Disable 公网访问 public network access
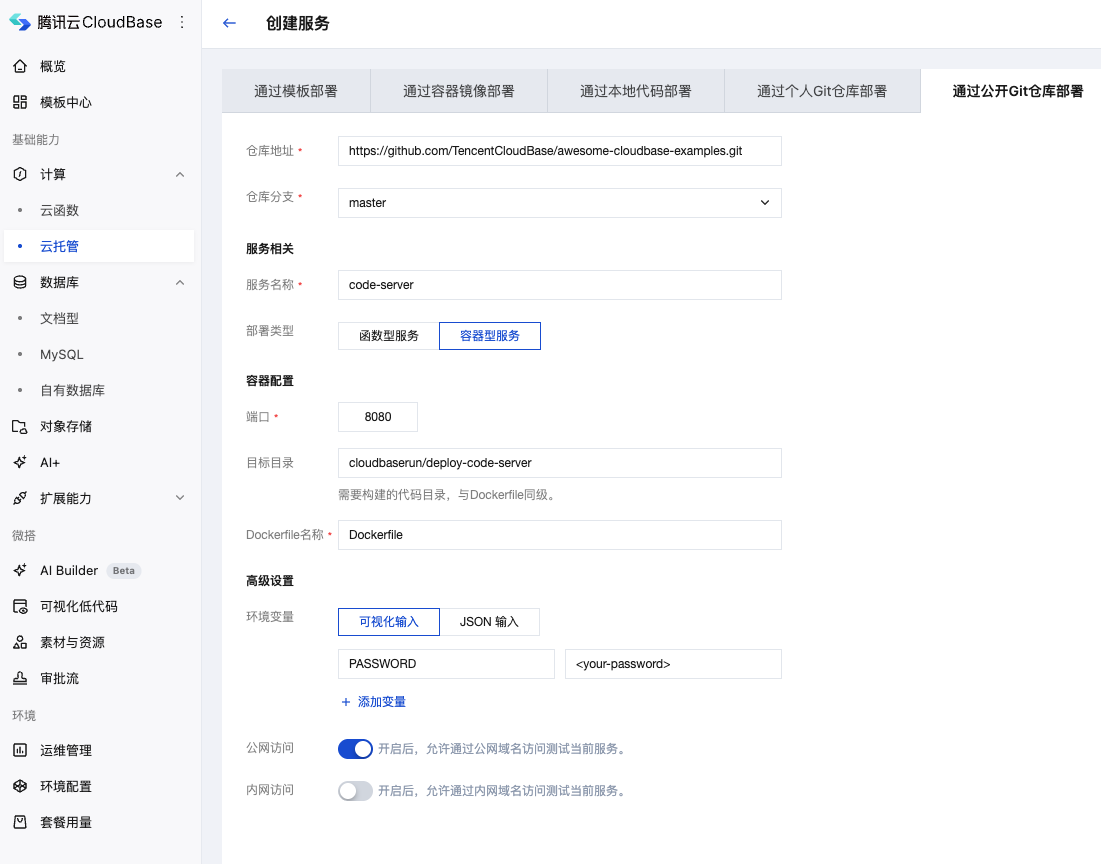Screen dimensions: 1101x864 (x=355, y=748)
